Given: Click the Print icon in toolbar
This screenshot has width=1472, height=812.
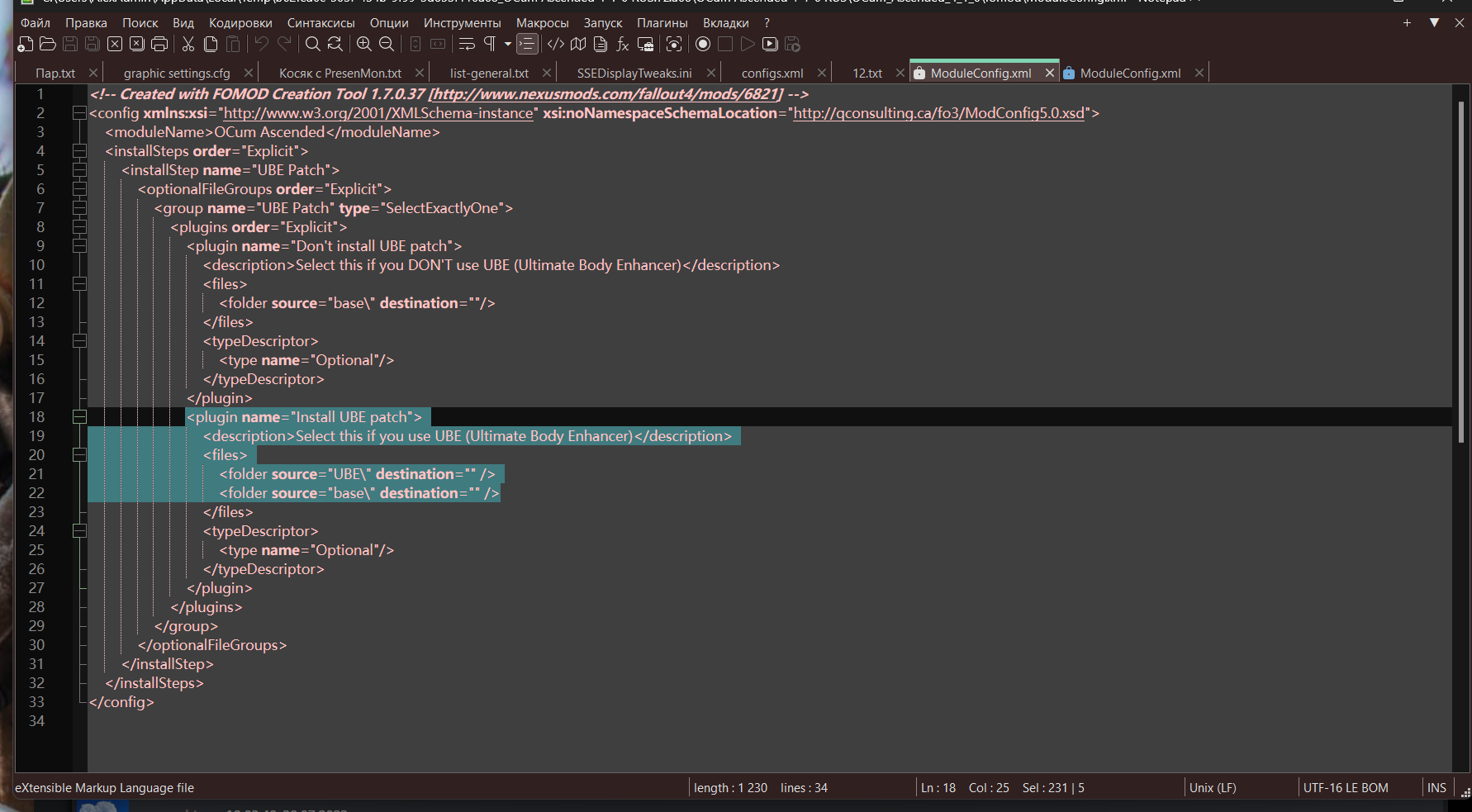Looking at the screenshot, I should 159,45.
